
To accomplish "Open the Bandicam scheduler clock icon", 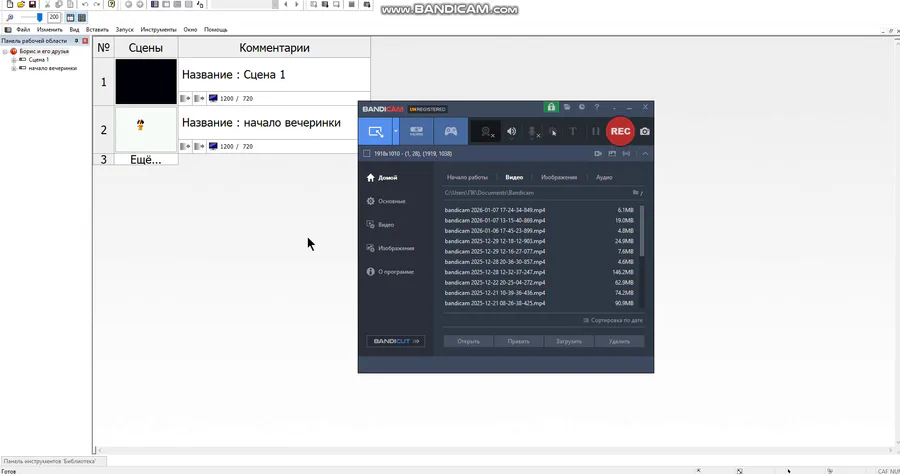I will click(581, 107).
